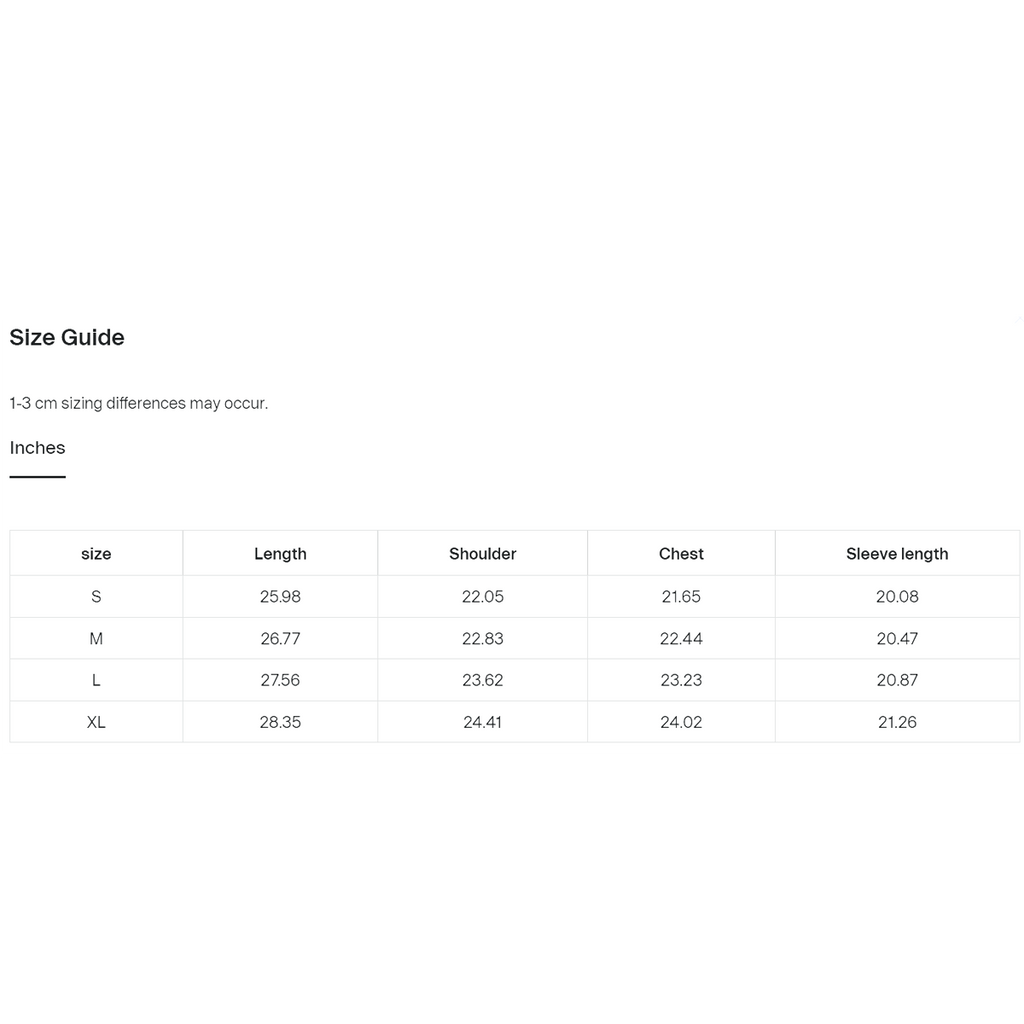Select the XL size row label

(96, 722)
